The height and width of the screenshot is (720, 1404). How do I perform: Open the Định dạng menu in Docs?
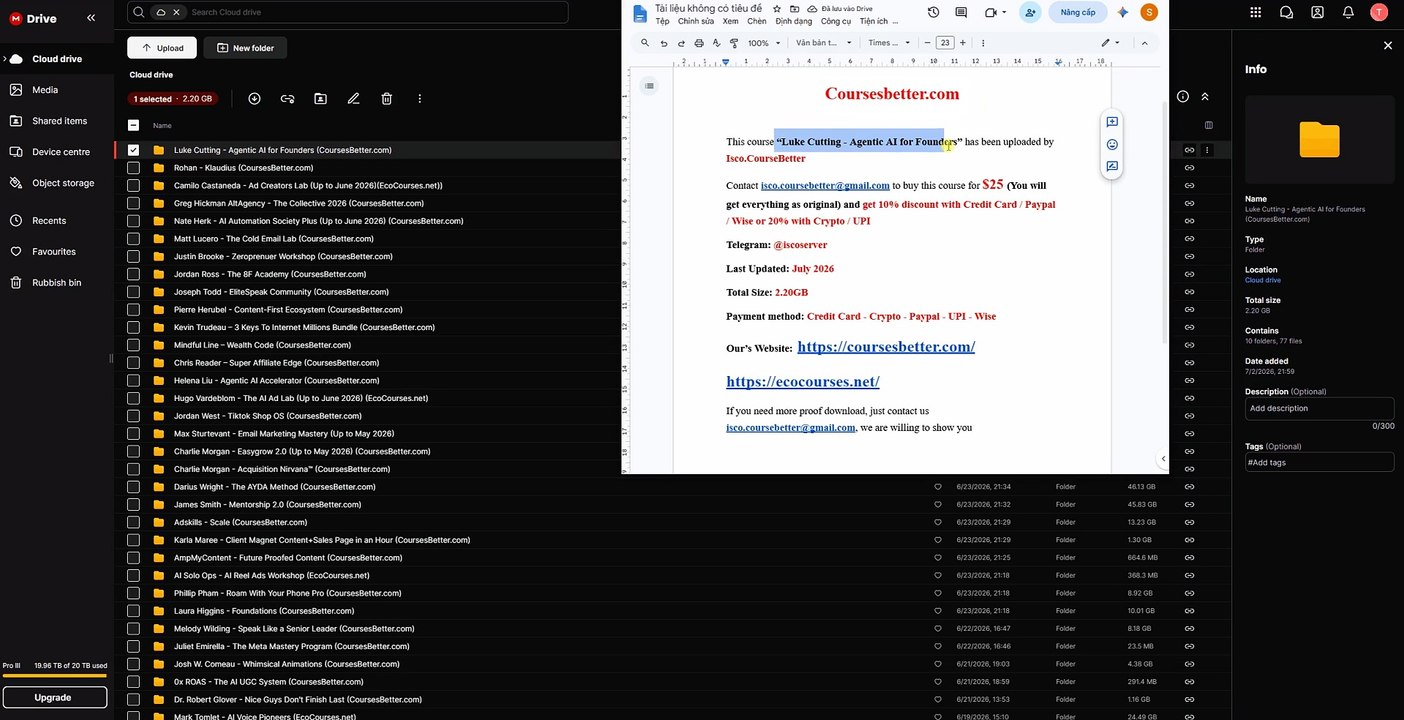tap(794, 21)
